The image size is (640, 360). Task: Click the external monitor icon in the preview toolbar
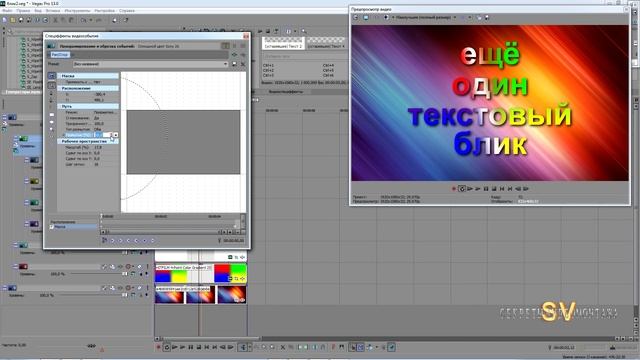coord(365,18)
